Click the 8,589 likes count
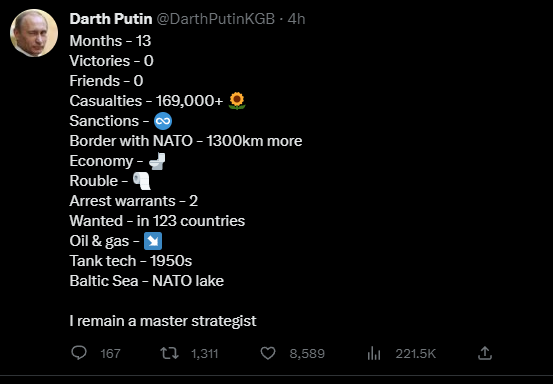The width and height of the screenshot is (553, 384). pyautogui.click(x=307, y=353)
